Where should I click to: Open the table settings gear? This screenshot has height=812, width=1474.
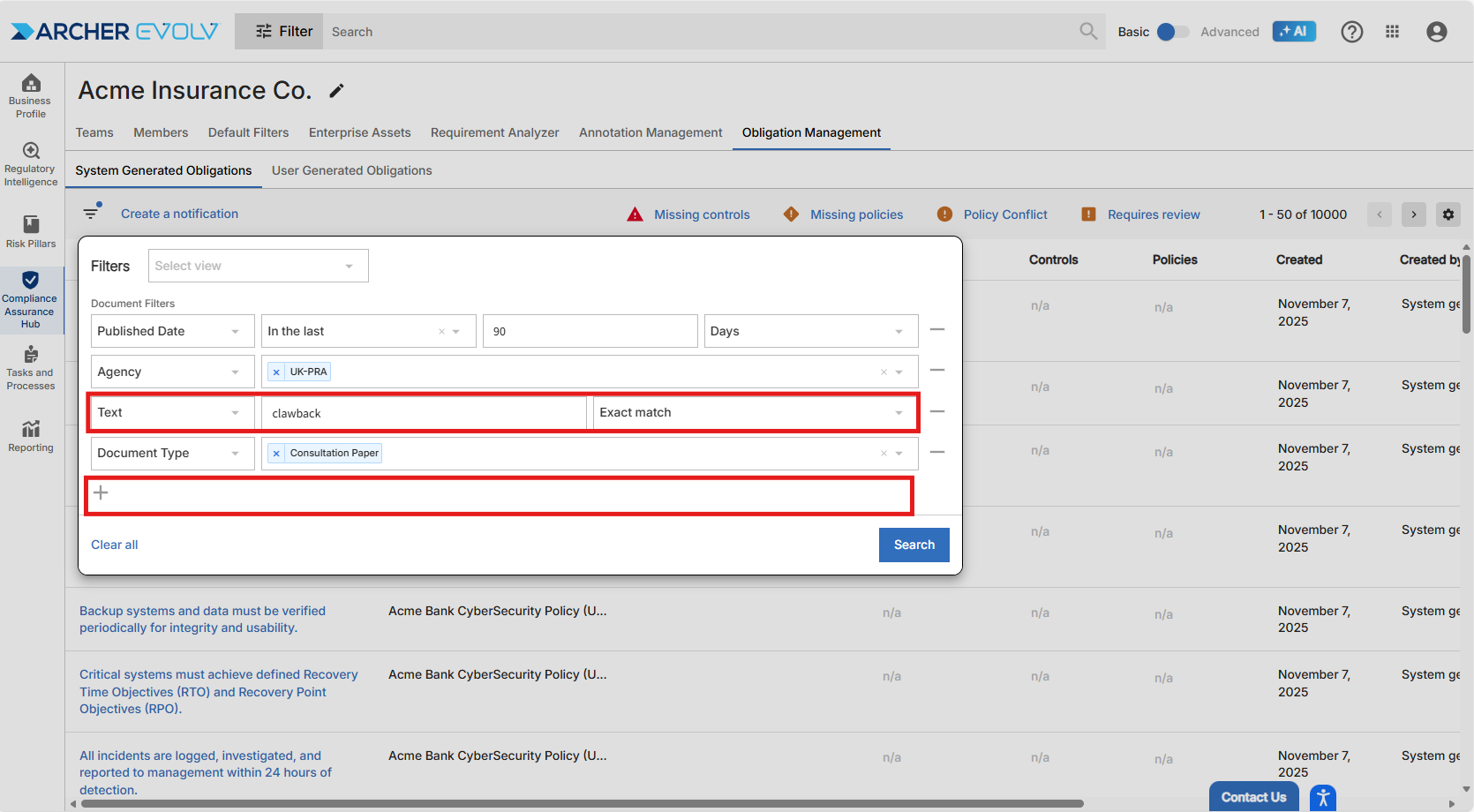pos(1448,214)
